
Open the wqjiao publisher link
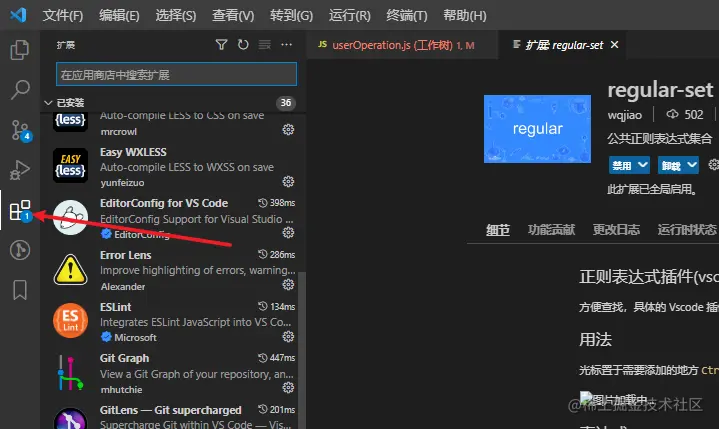tap(625, 115)
